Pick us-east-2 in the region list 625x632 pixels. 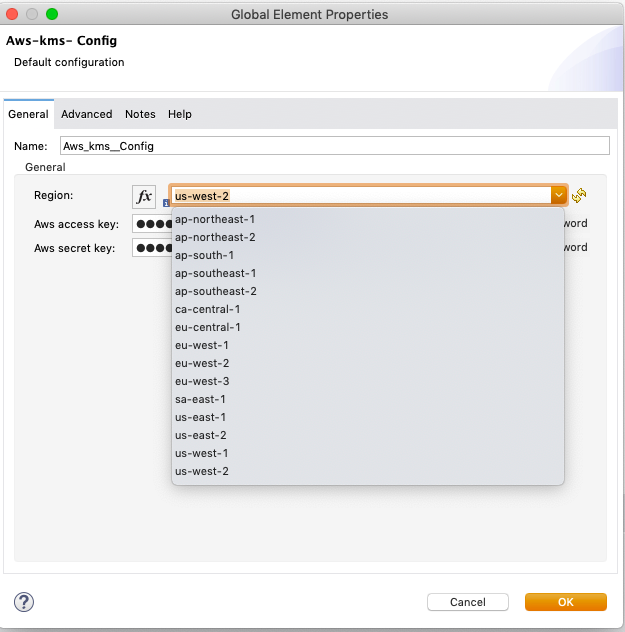(368, 435)
